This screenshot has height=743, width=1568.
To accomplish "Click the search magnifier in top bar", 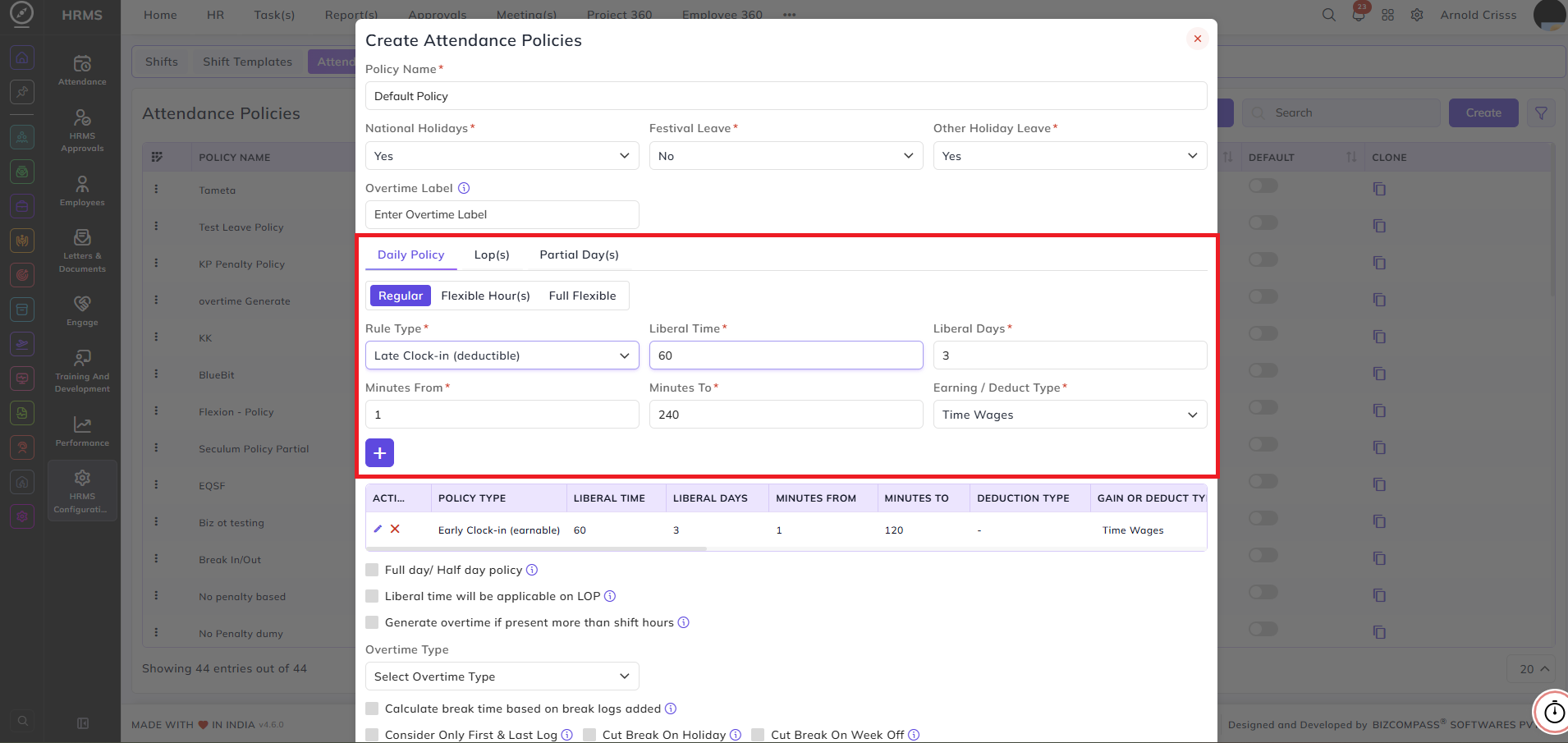I will coord(1328,15).
